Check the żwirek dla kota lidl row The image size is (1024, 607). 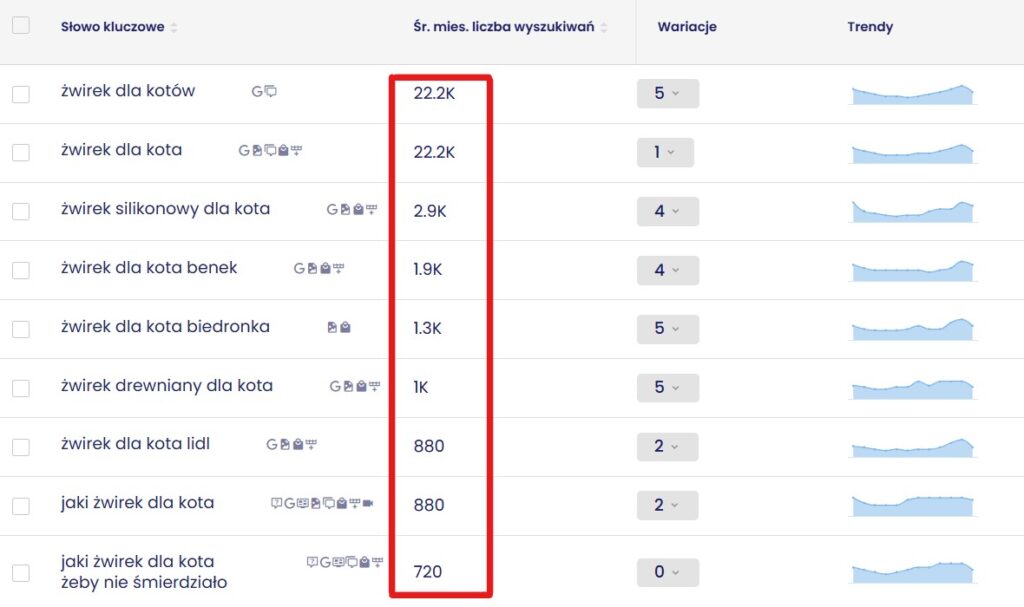coord(21,447)
